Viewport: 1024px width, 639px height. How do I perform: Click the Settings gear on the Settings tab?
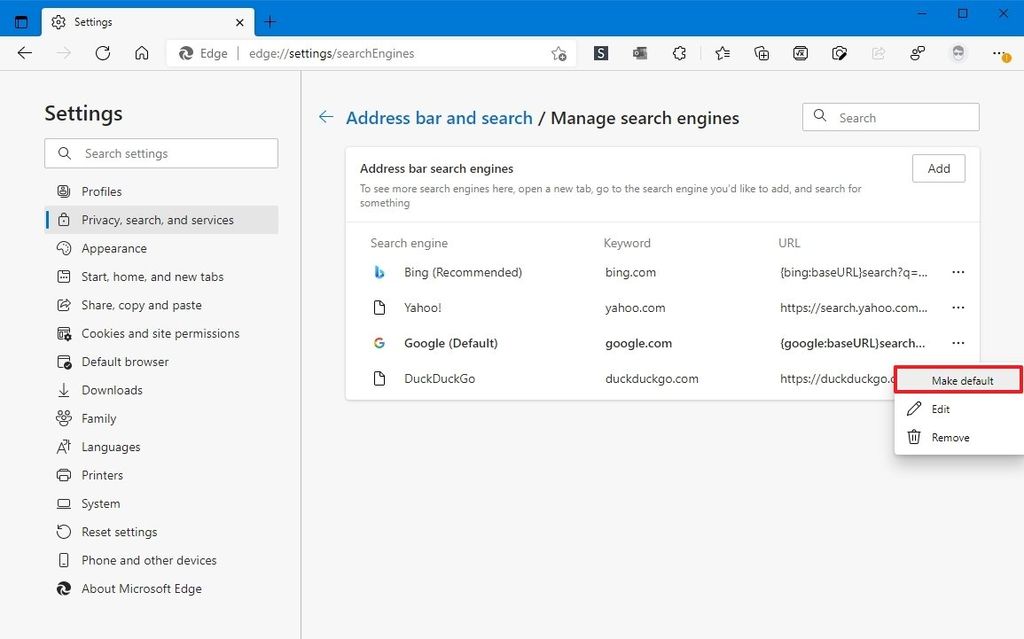(x=57, y=21)
